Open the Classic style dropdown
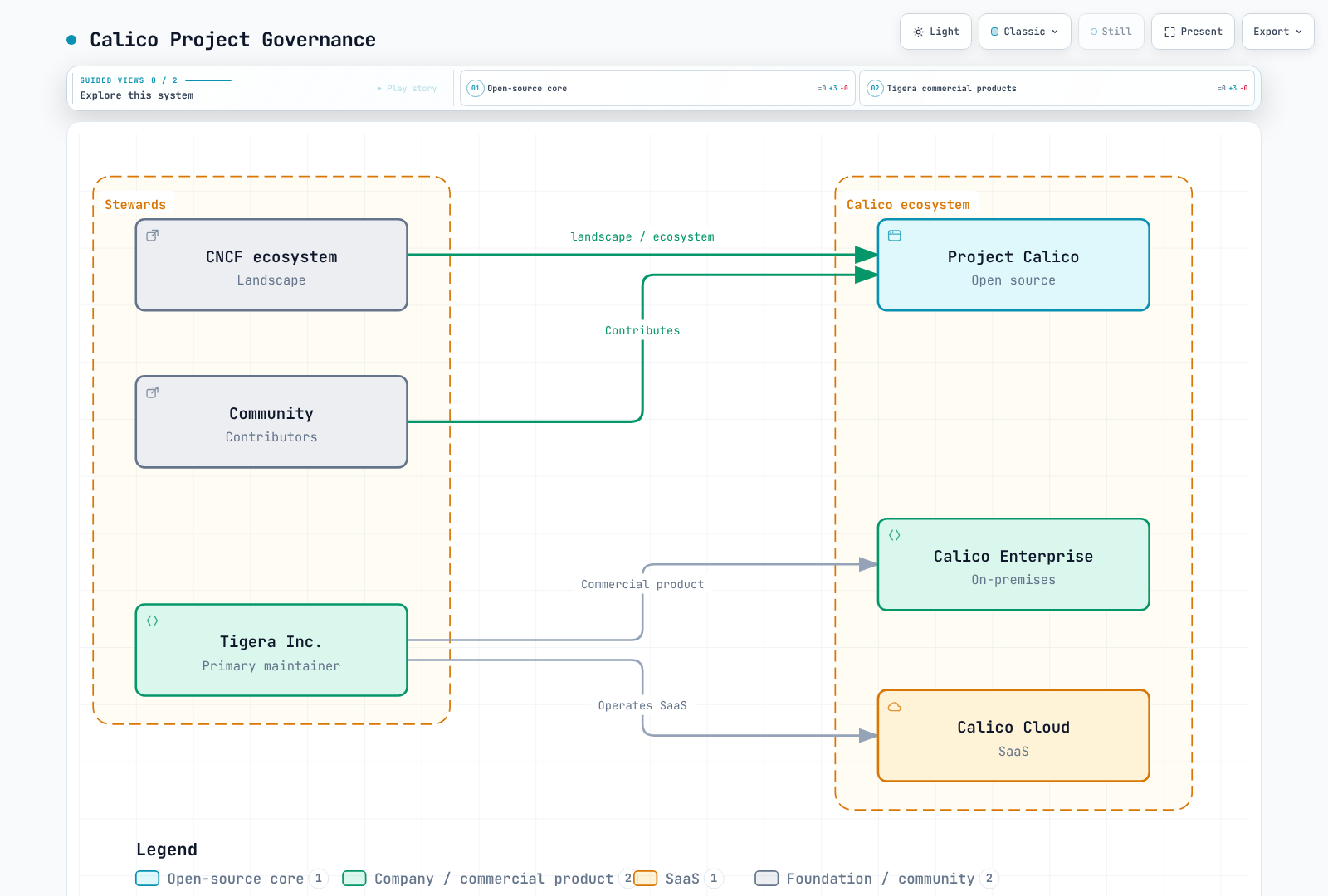 [x=1025, y=32]
